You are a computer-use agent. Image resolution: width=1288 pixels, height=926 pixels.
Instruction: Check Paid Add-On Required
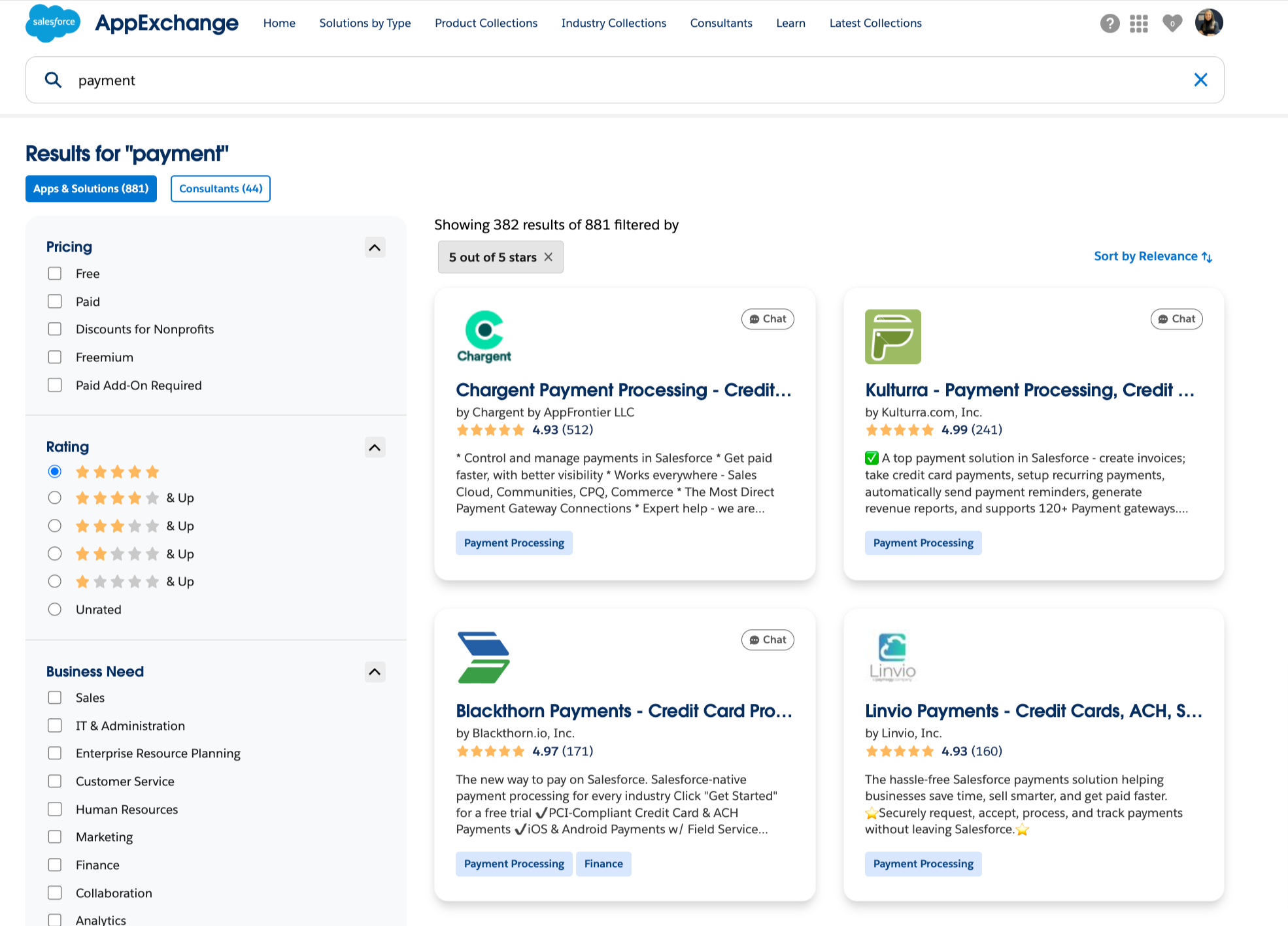coord(55,385)
